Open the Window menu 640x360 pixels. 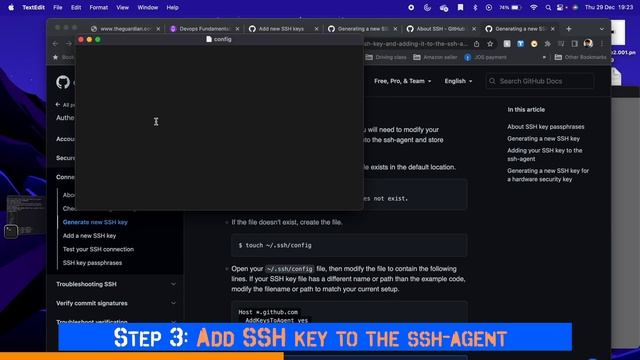[x=147, y=7]
